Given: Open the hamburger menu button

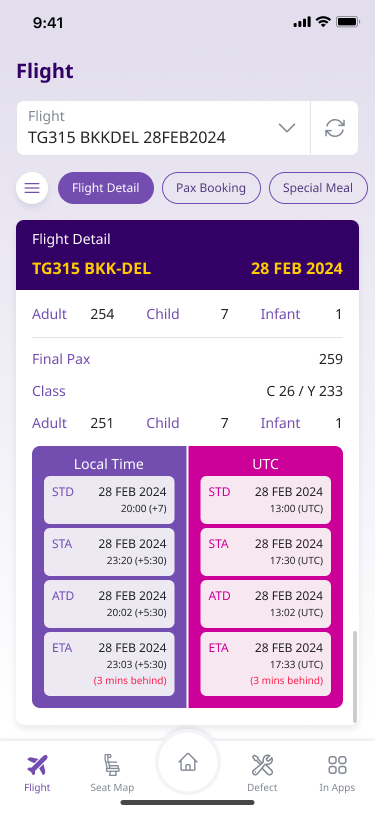Looking at the screenshot, I should (32, 188).
